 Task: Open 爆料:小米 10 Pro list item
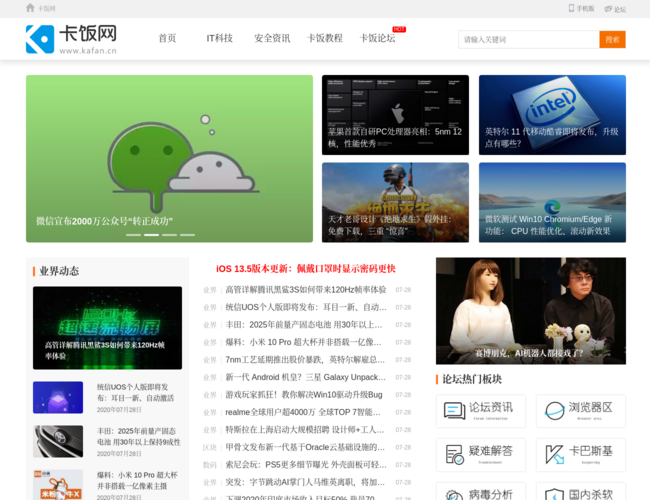303,342
